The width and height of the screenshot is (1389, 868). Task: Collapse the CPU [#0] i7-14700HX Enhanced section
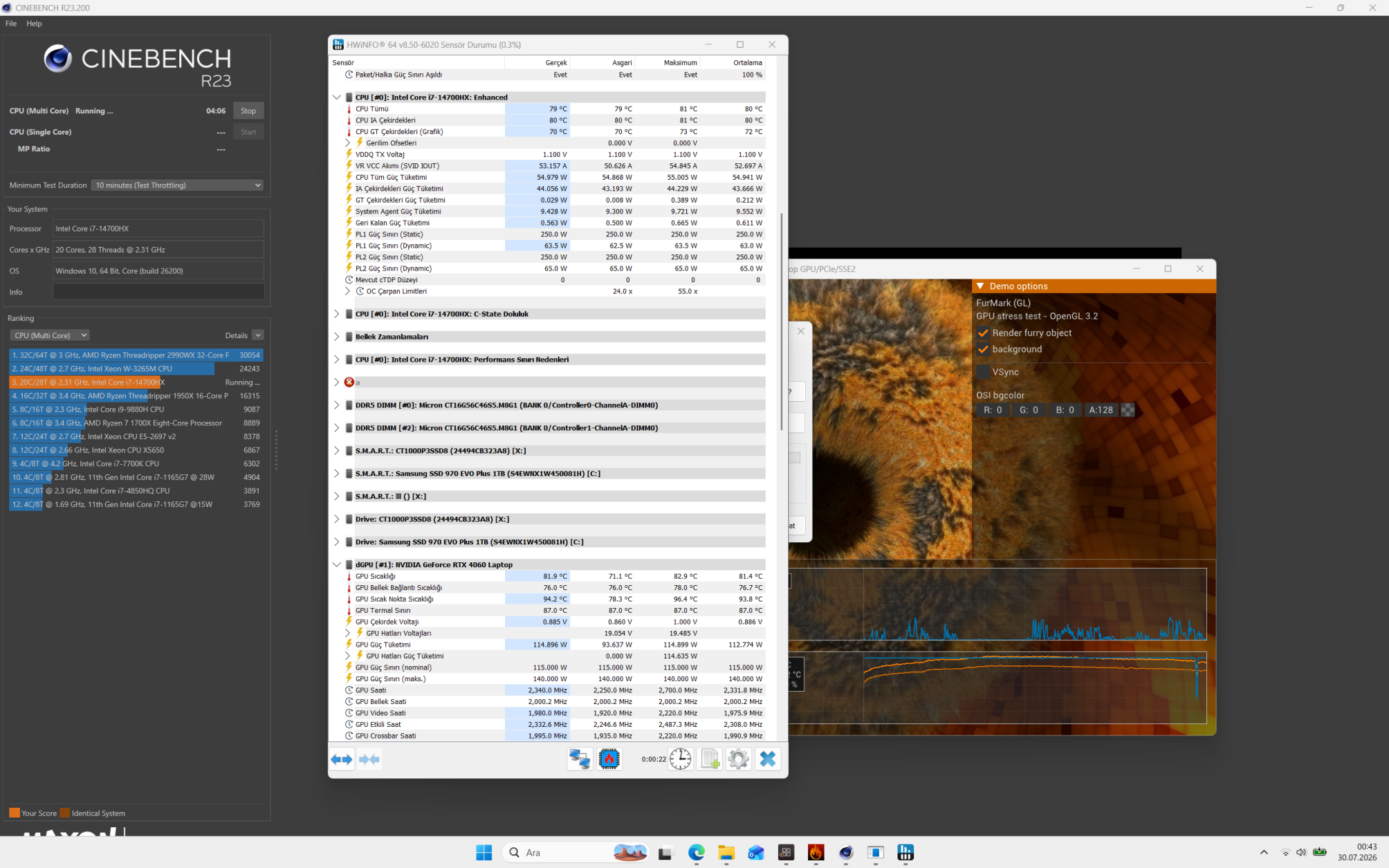(337, 98)
